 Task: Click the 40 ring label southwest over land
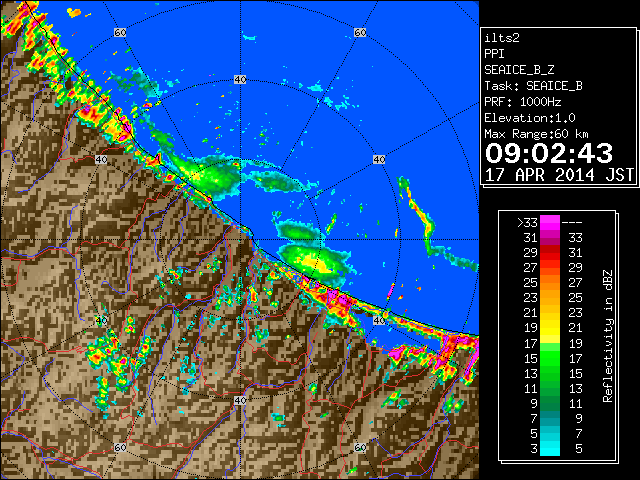(101, 320)
